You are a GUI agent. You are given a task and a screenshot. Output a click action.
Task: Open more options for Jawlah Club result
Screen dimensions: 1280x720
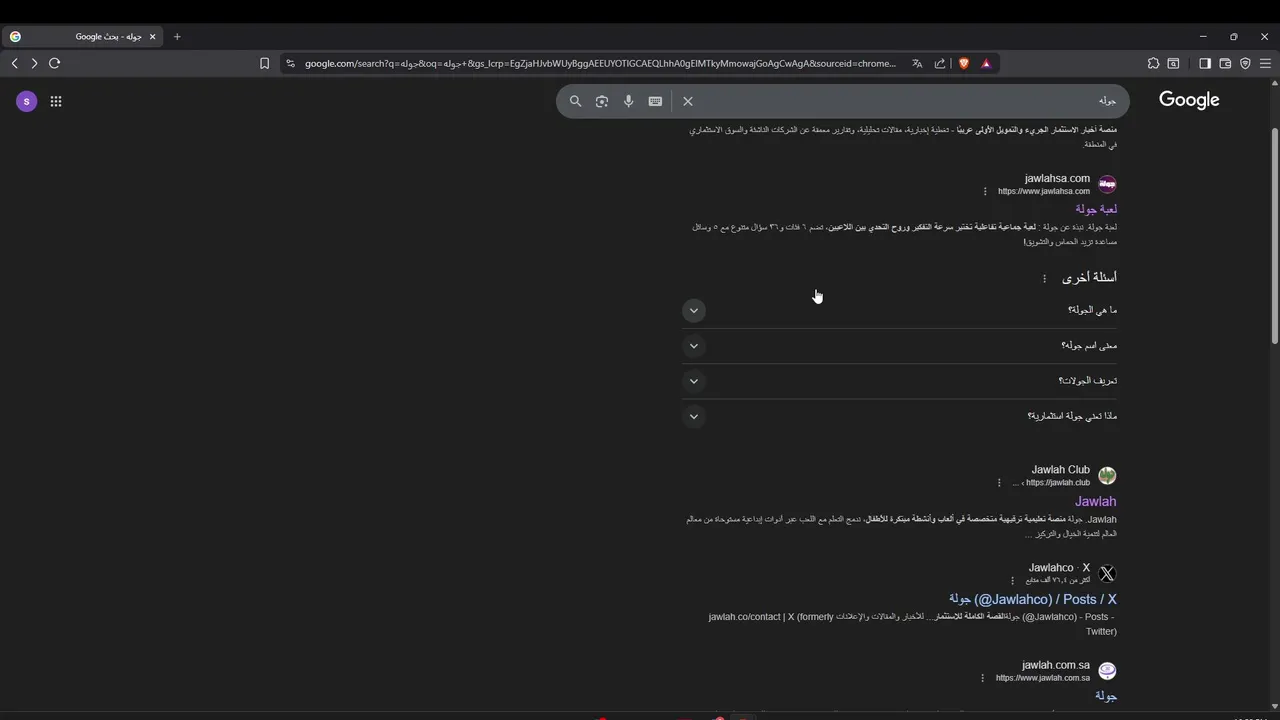tap(999, 482)
